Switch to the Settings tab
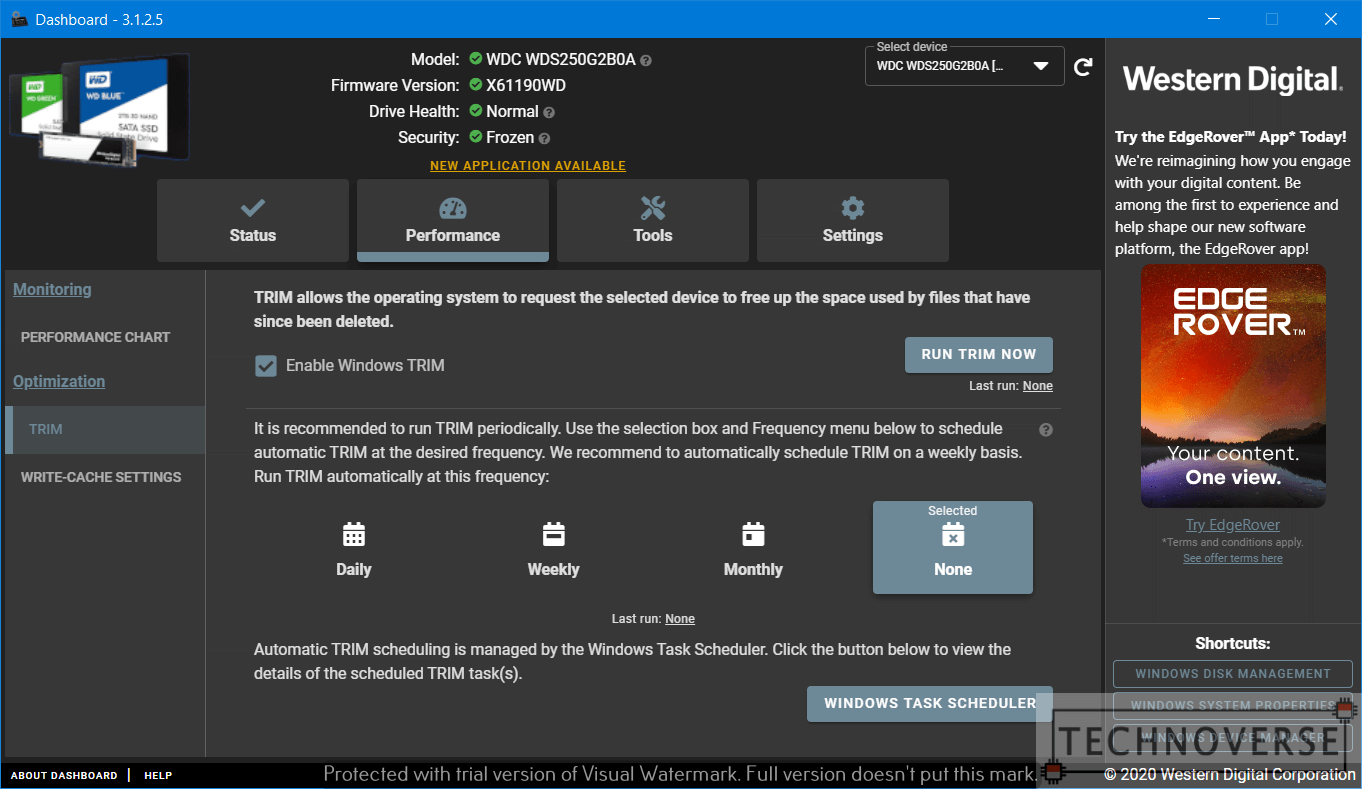 (x=853, y=220)
